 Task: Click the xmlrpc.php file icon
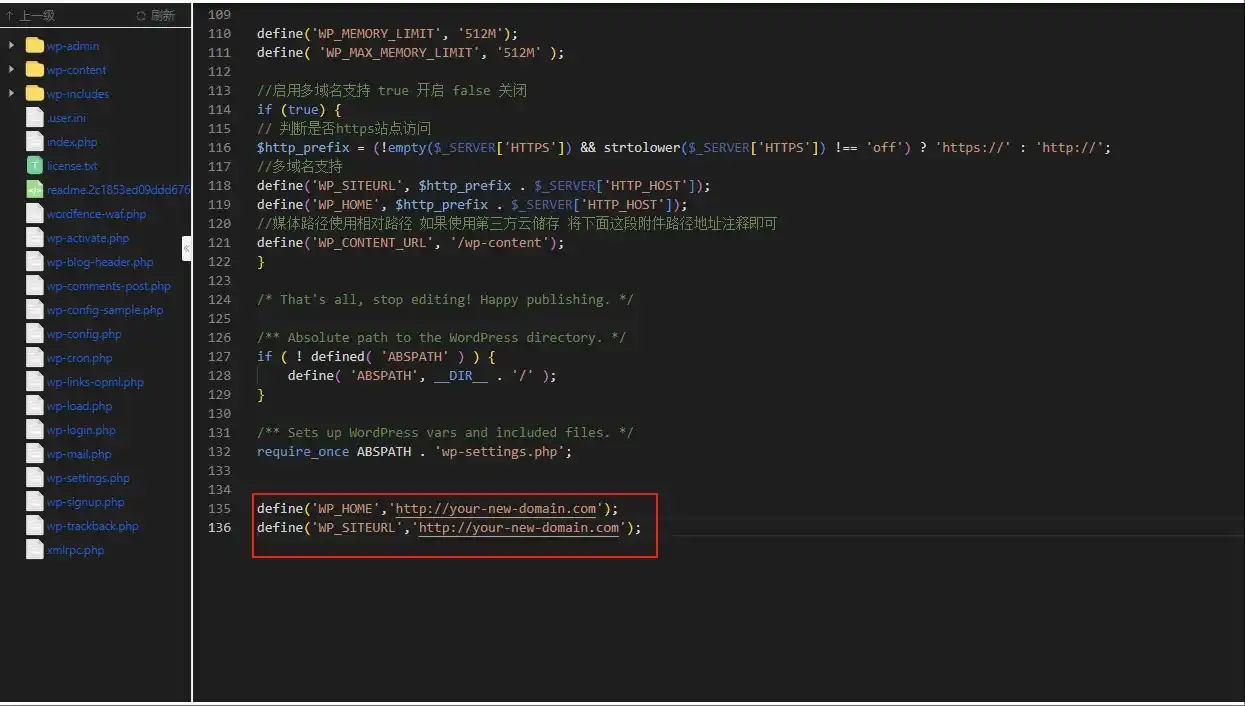click(35, 550)
